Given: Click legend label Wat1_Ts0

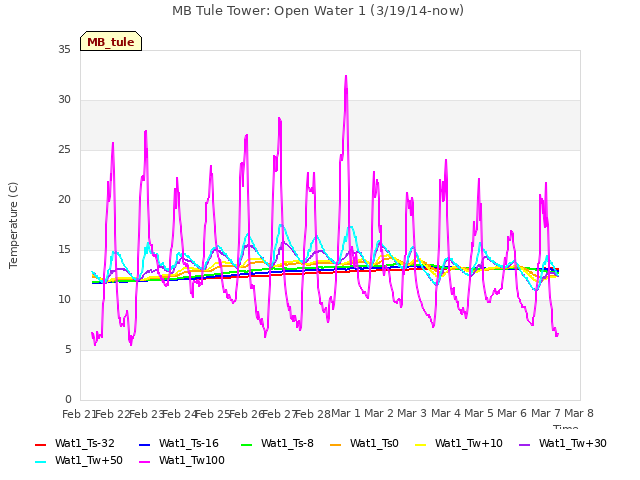Looking at the screenshot, I should 374,444.
